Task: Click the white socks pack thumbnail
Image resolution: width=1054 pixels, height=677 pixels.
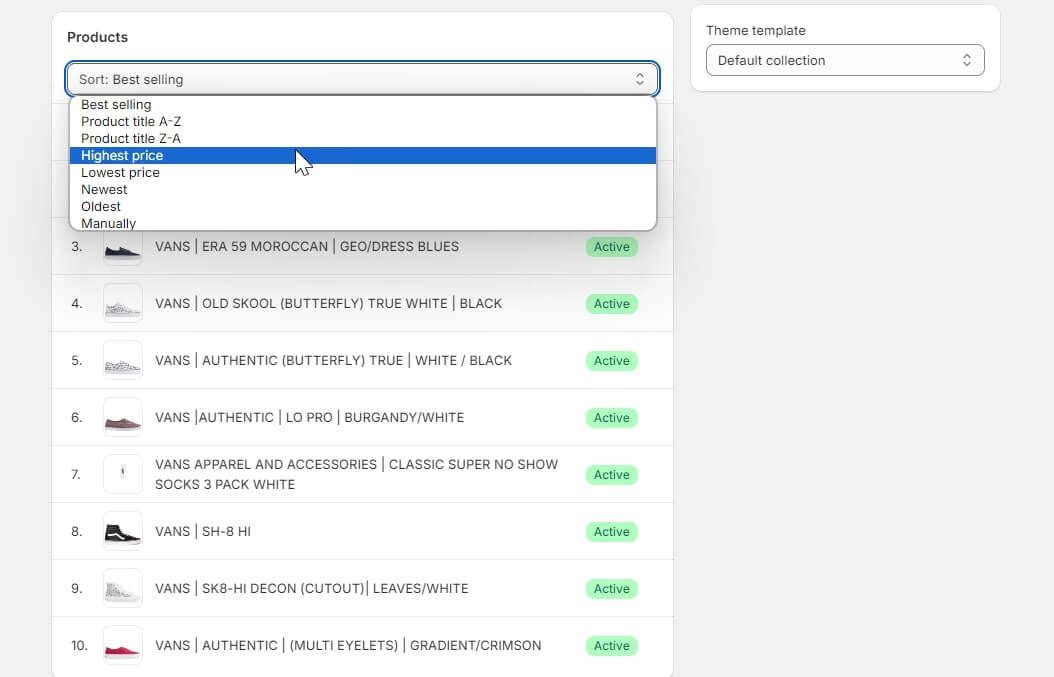Action: point(122,473)
